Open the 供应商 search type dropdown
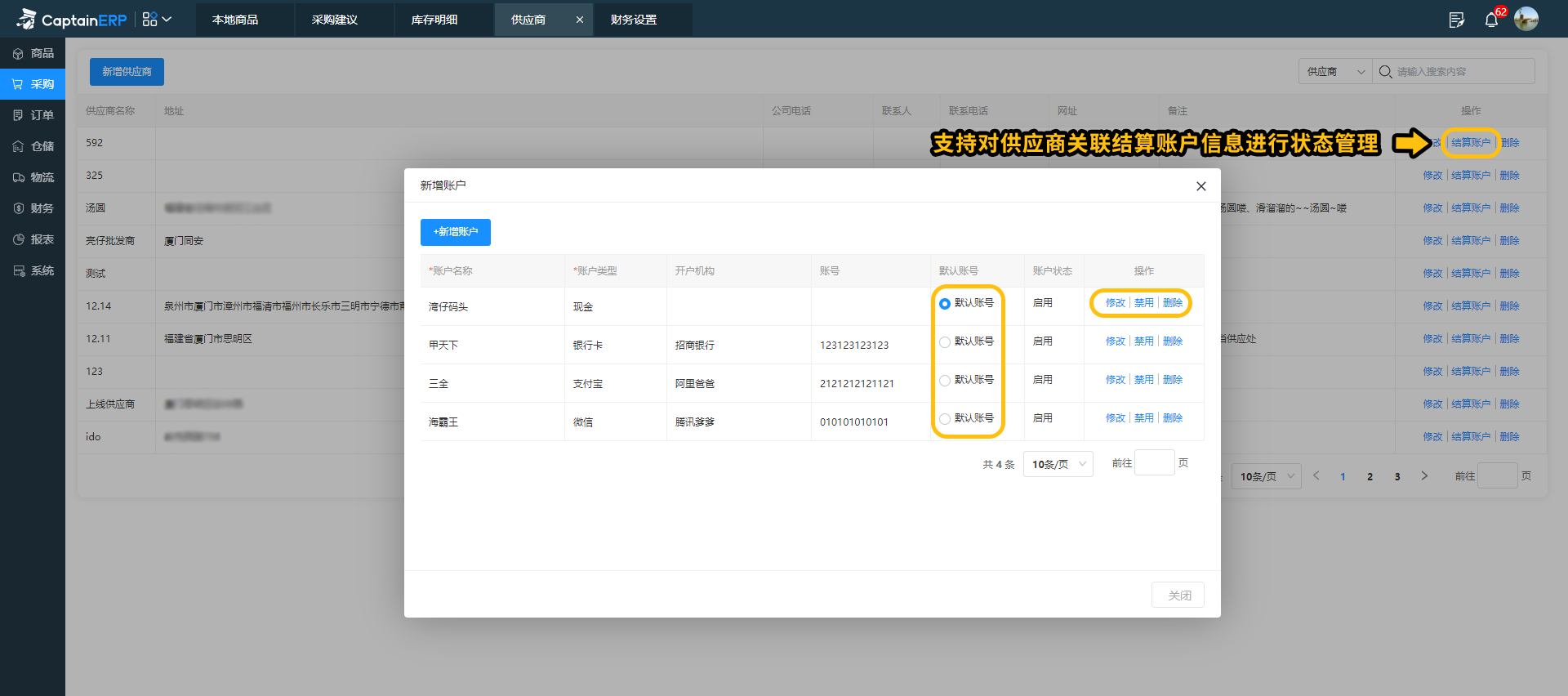Screen dimensions: 1568x696 pos(1335,72)
